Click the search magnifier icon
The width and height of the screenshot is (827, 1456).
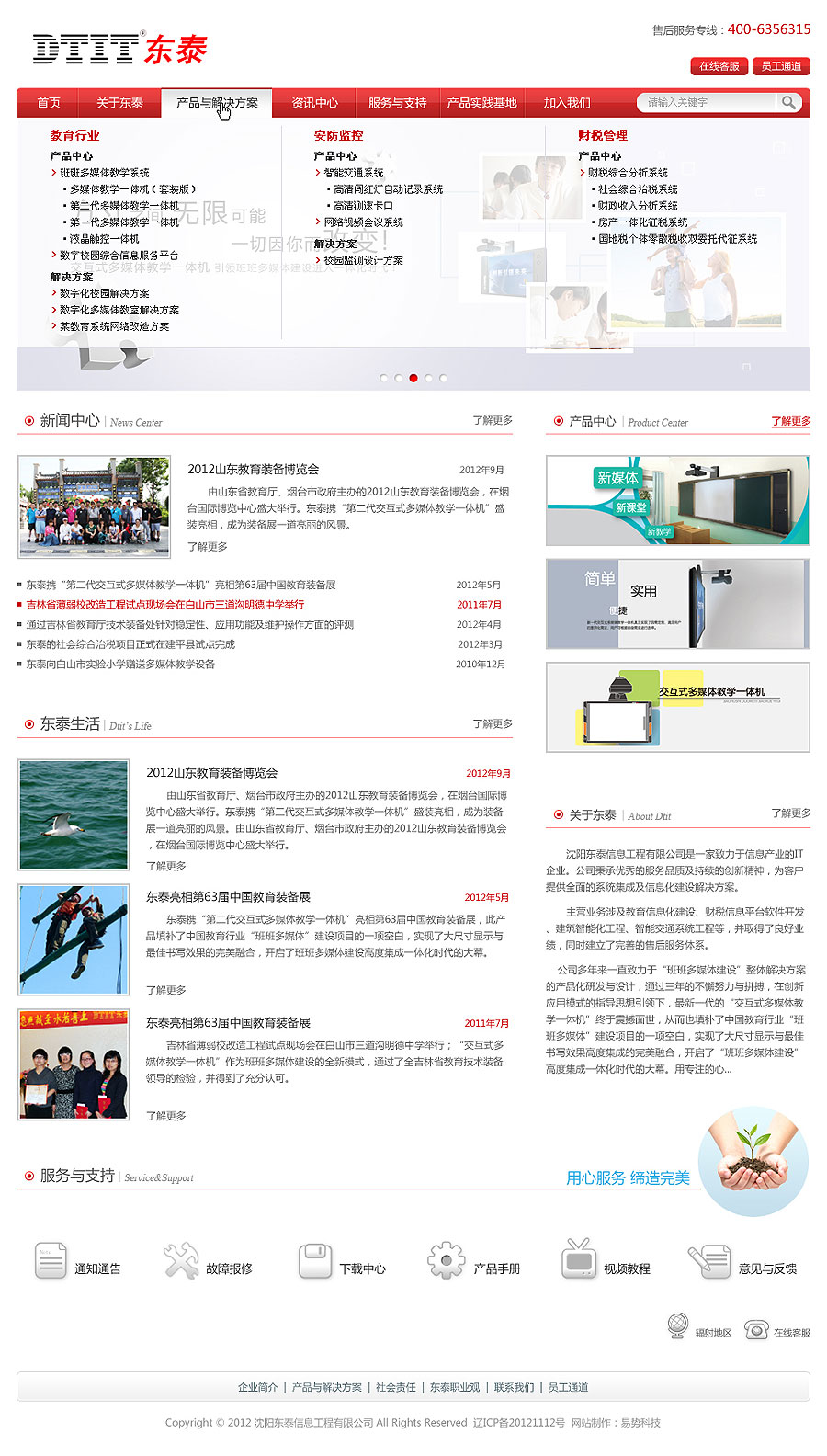click(788, 103)
